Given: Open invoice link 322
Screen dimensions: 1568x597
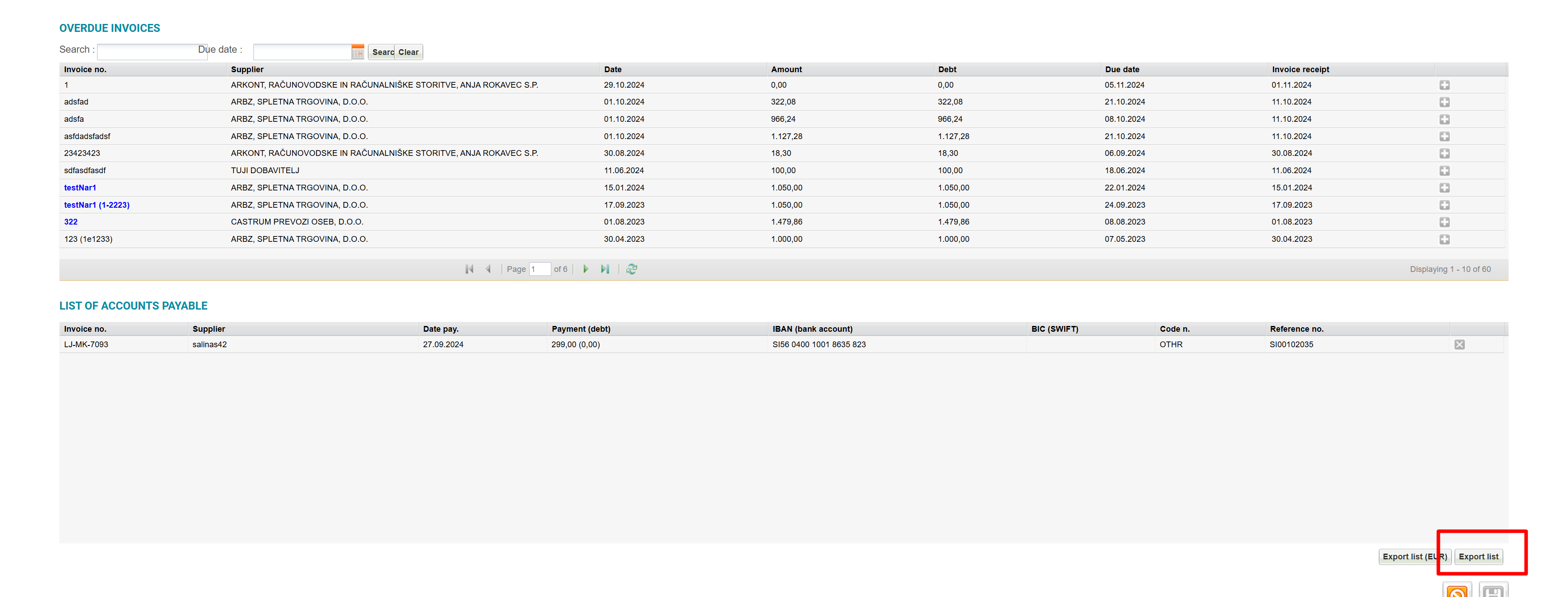Looking at the screenshot, I should pyautogui.click(x=70, y=222).
